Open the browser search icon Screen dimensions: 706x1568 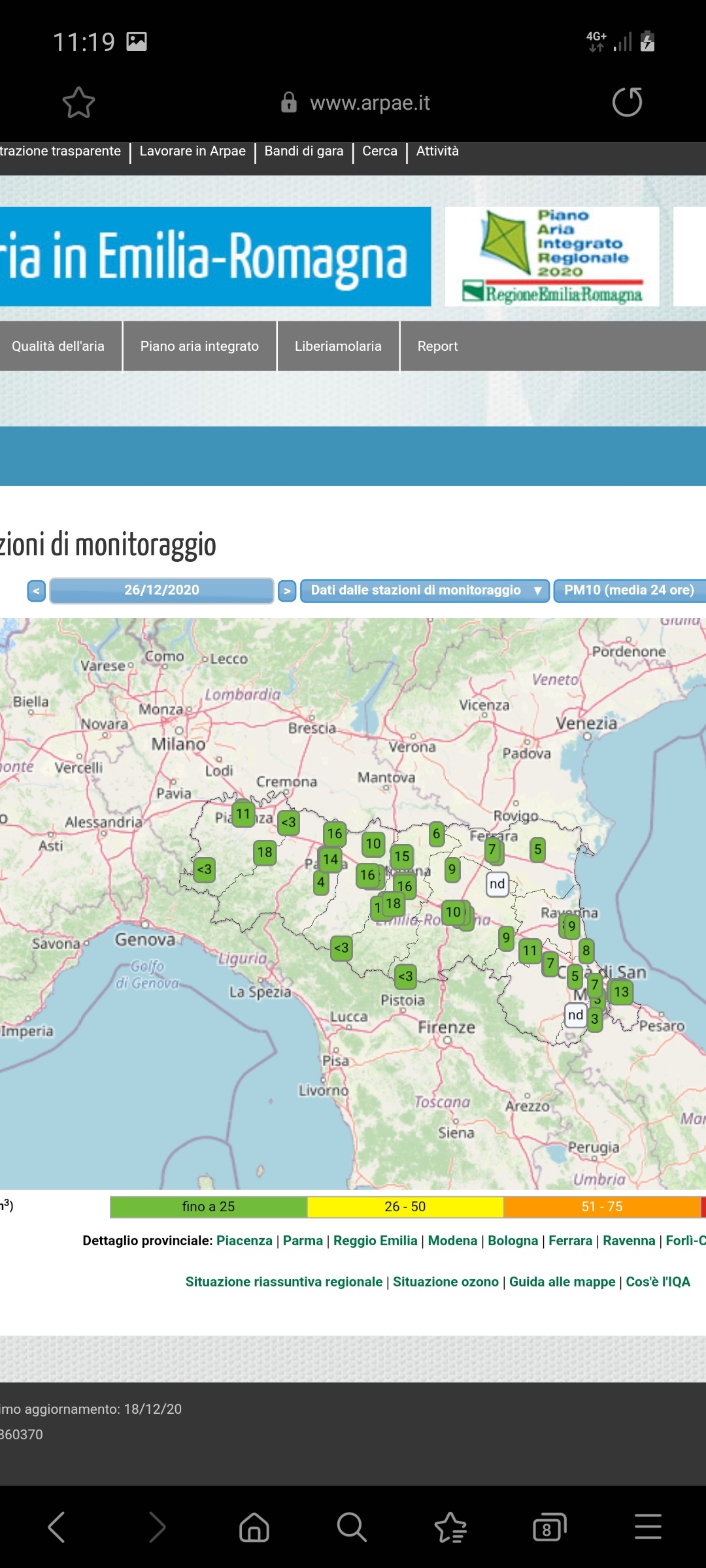[x=352, y=1527]
